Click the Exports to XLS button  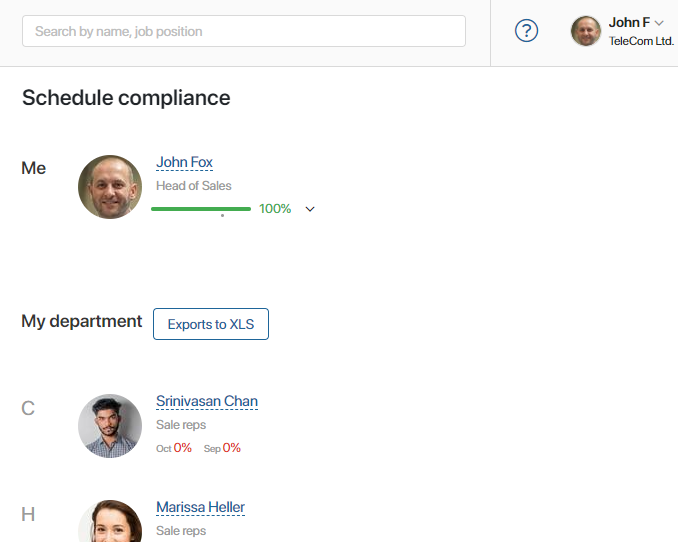point(211,324)
